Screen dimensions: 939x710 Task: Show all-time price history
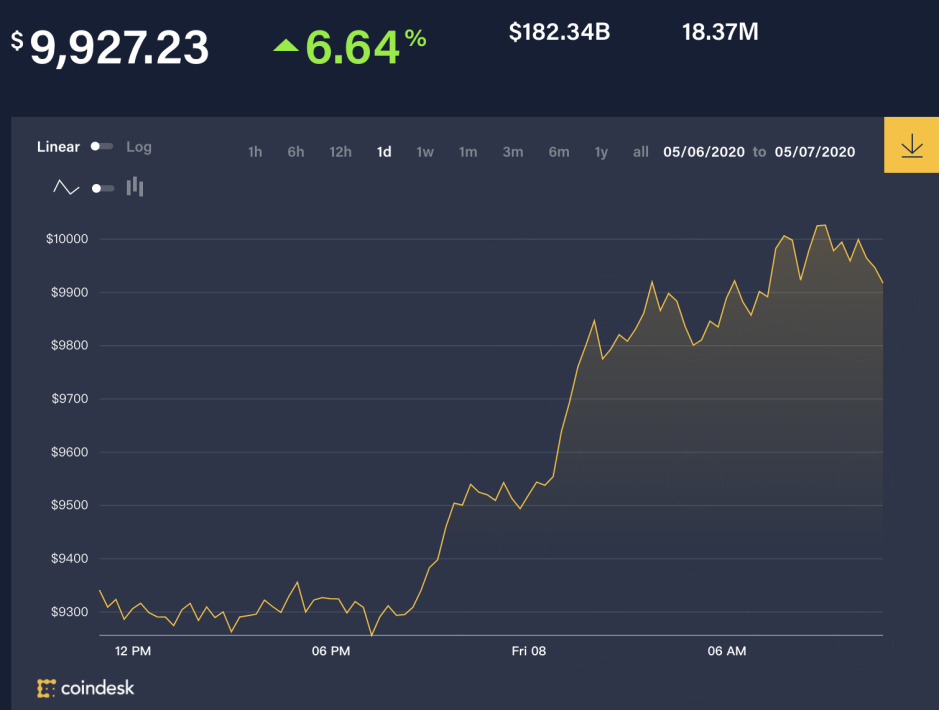pos(641,152)
